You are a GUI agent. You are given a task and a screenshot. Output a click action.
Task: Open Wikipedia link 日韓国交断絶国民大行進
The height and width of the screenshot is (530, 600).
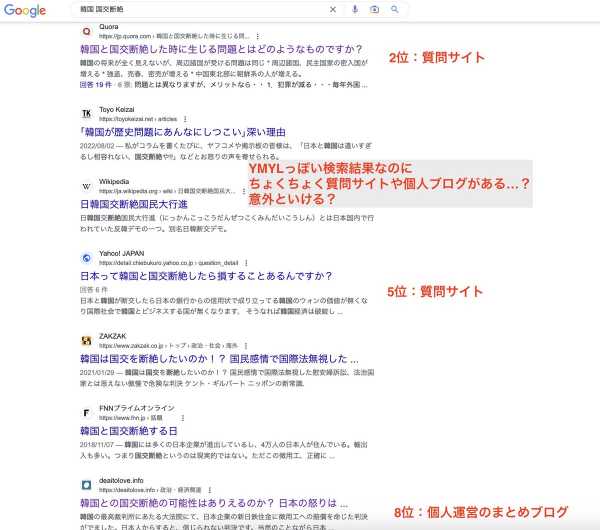134,204
